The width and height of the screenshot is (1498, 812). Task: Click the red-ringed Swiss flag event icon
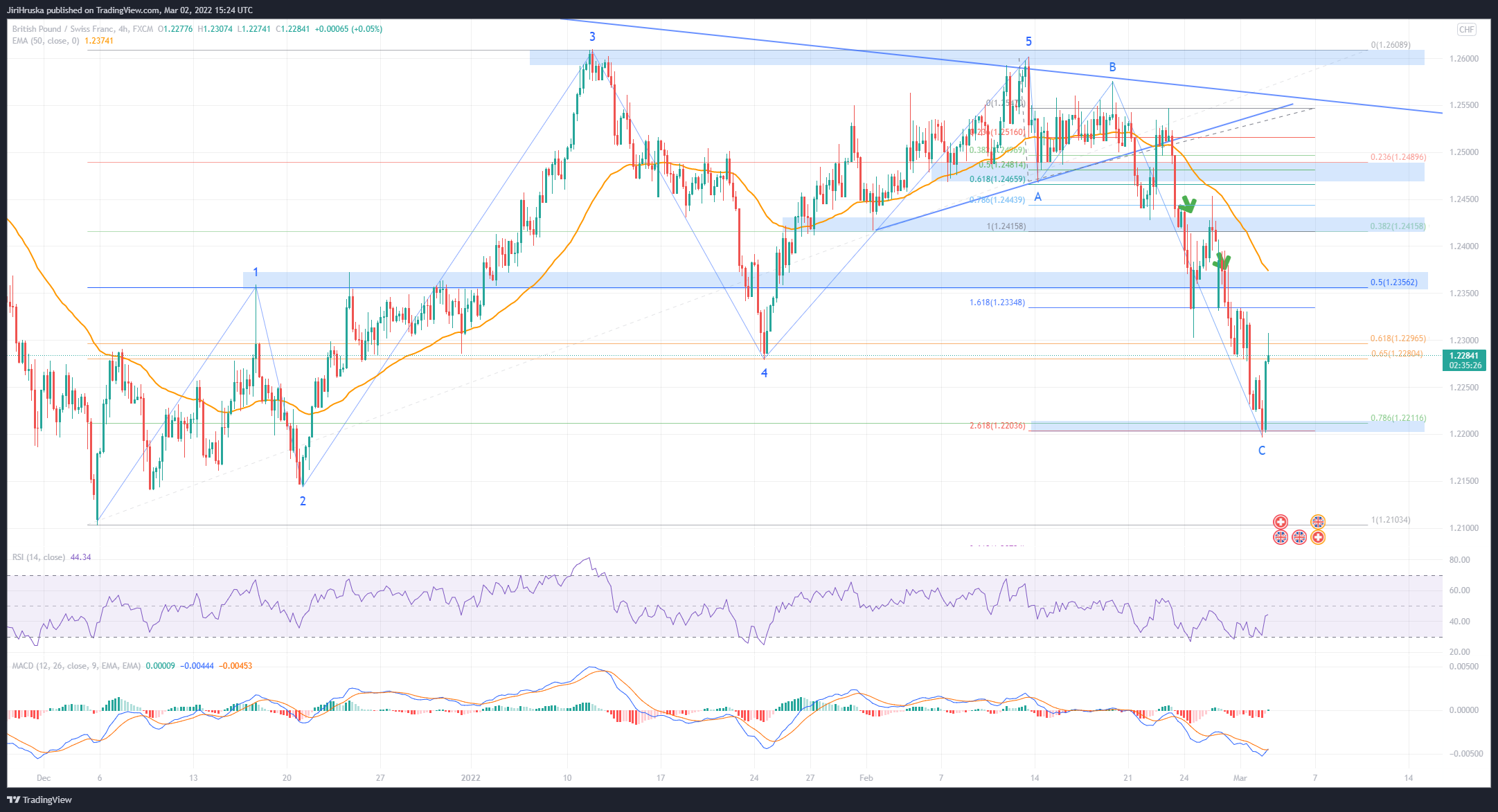1281,522
